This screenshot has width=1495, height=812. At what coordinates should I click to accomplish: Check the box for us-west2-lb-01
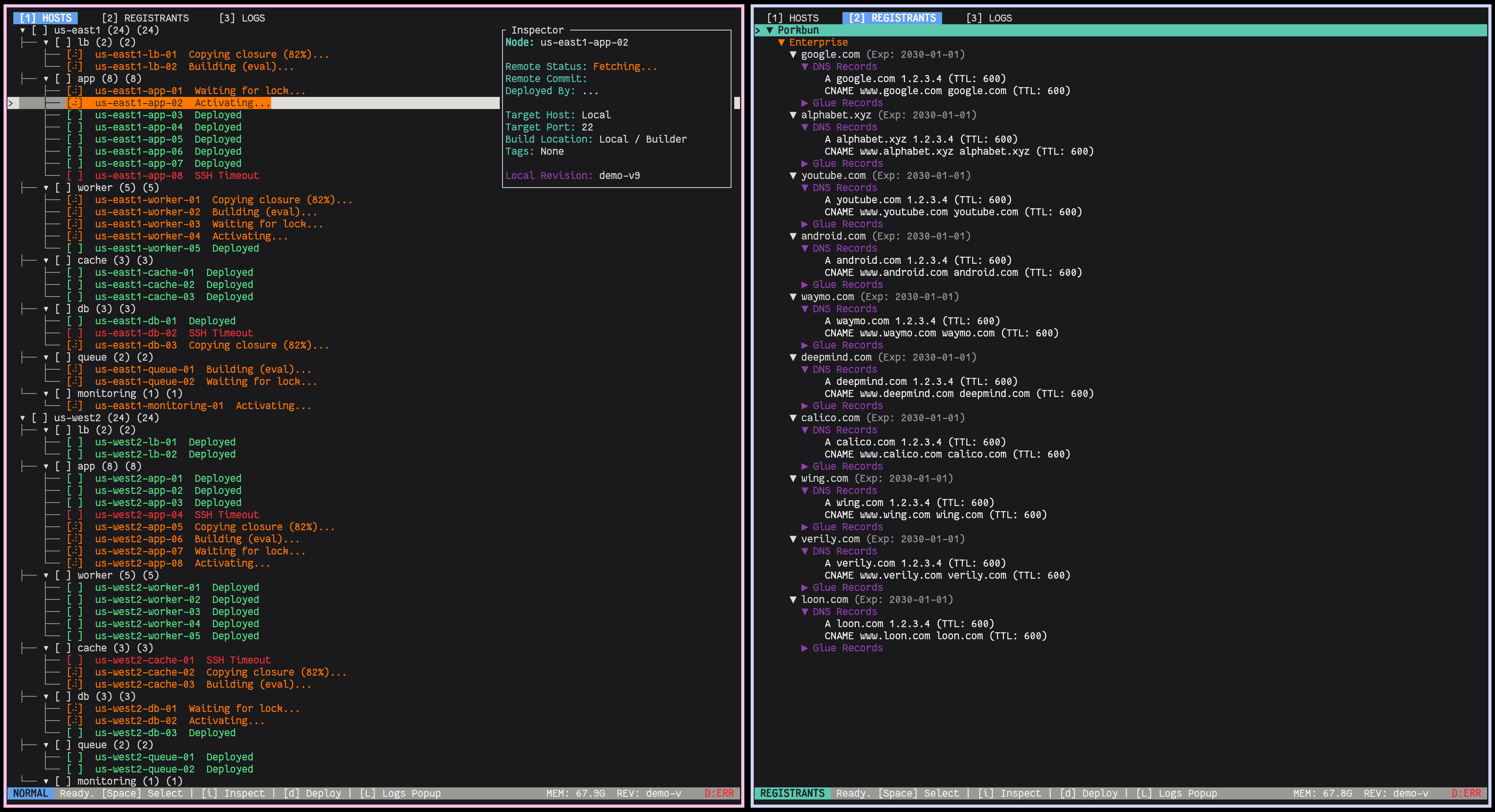click(74, 442)
